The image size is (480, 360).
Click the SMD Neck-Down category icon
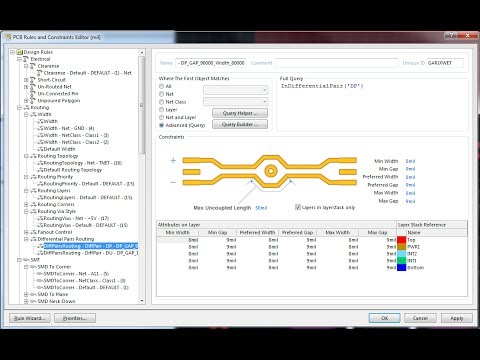click(33, 301)
